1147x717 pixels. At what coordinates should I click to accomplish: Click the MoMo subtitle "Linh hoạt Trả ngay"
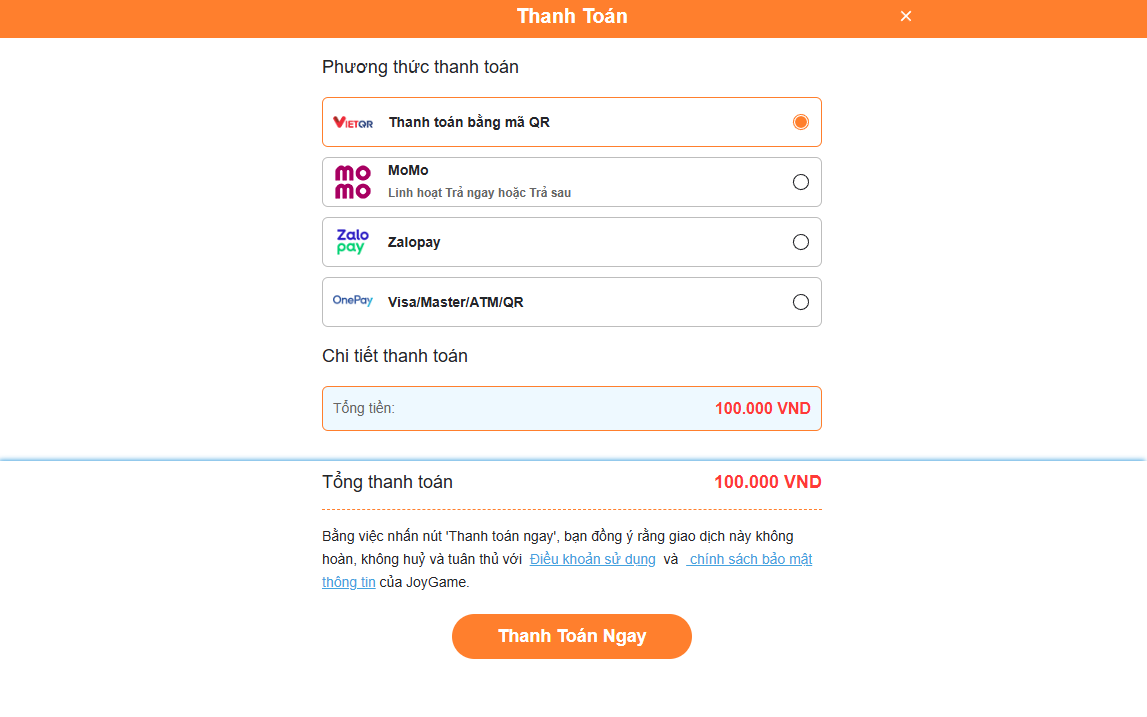point(479,193)
